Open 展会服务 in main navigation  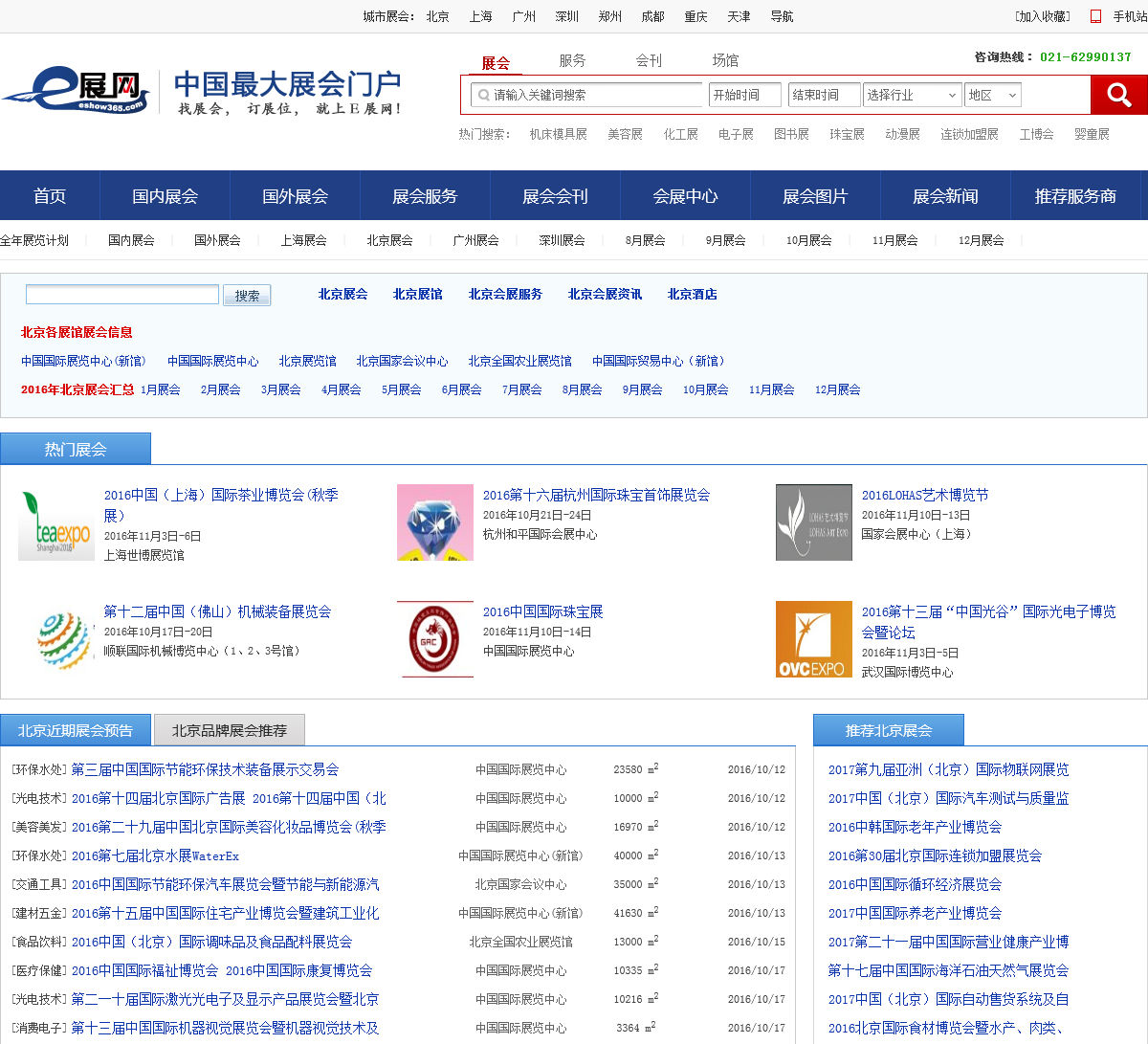425,196
